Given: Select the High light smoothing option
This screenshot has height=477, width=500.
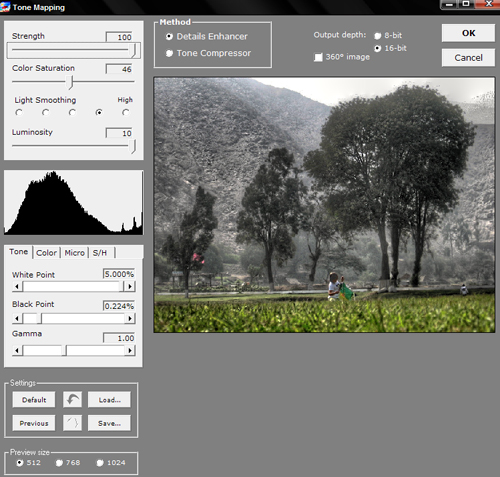Looking at the screenshot, I should pyautogui.click(x=125, y=112).
